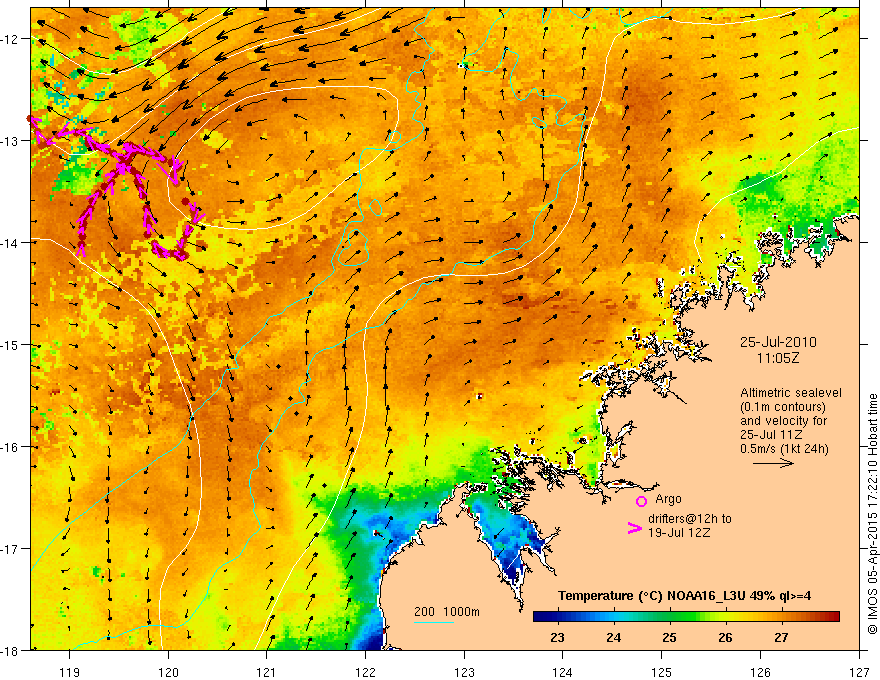Click the '25-Jul 11Z' velocity date text
This screenshot has height=680, width=880.
pos(771,435)
